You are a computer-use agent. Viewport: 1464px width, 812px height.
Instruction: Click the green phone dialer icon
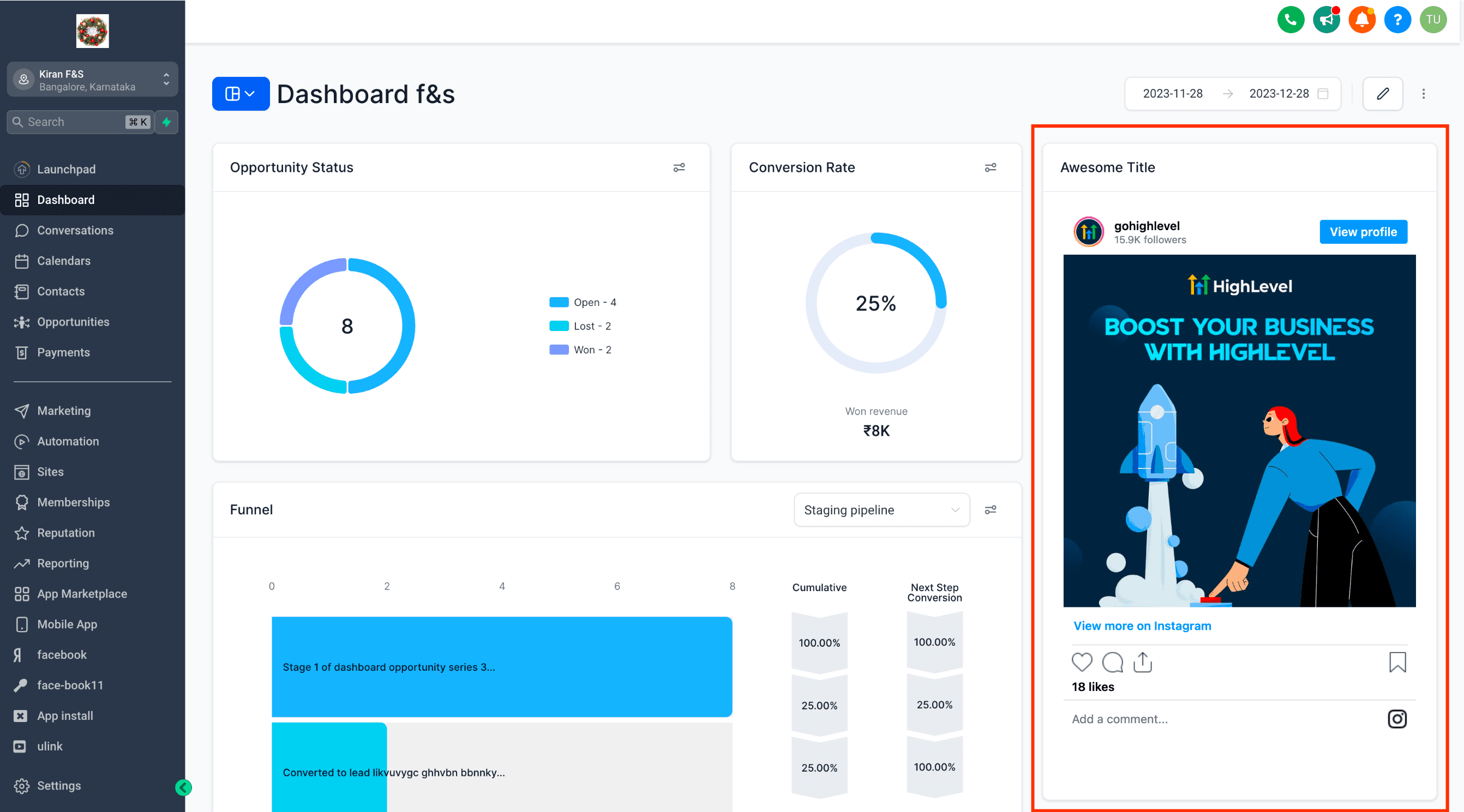click(1291, 21)
